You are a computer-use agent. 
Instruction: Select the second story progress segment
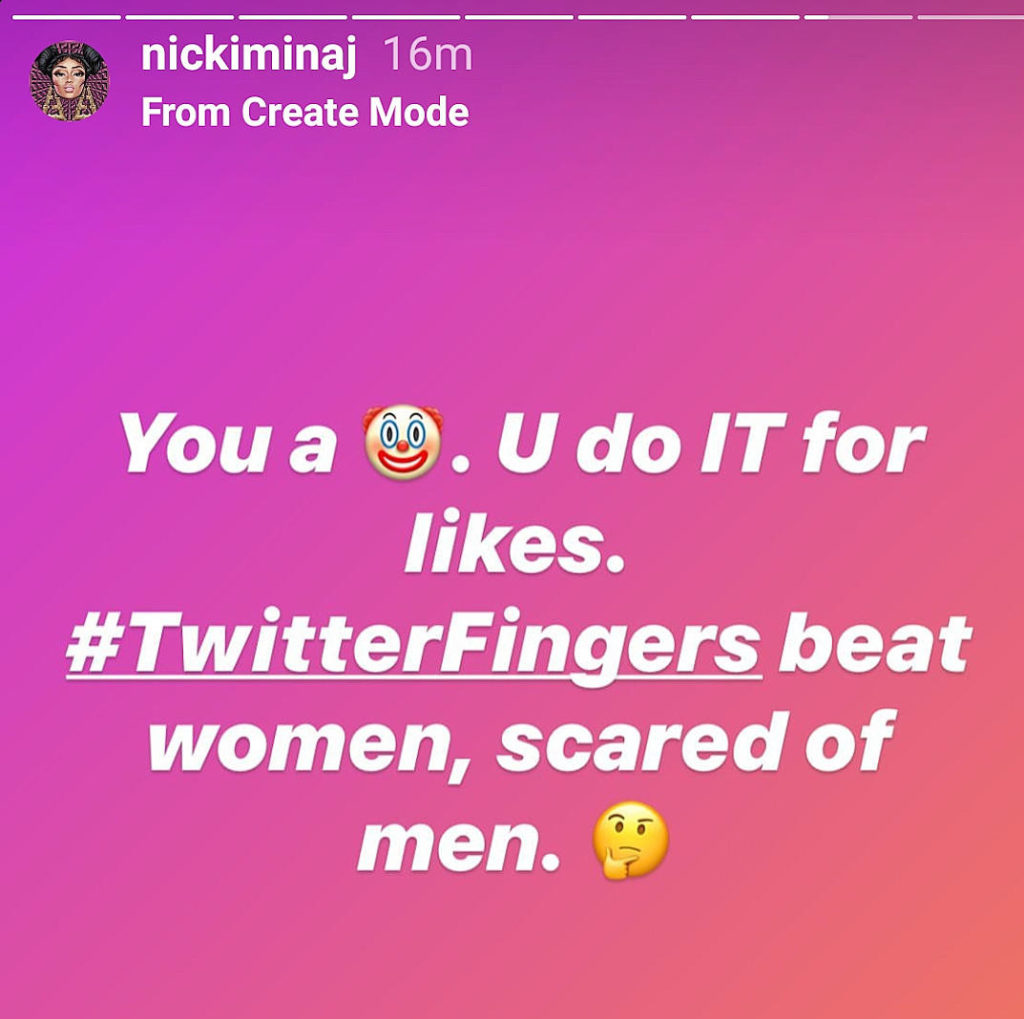pyautogui.click(x=180, y=17)
